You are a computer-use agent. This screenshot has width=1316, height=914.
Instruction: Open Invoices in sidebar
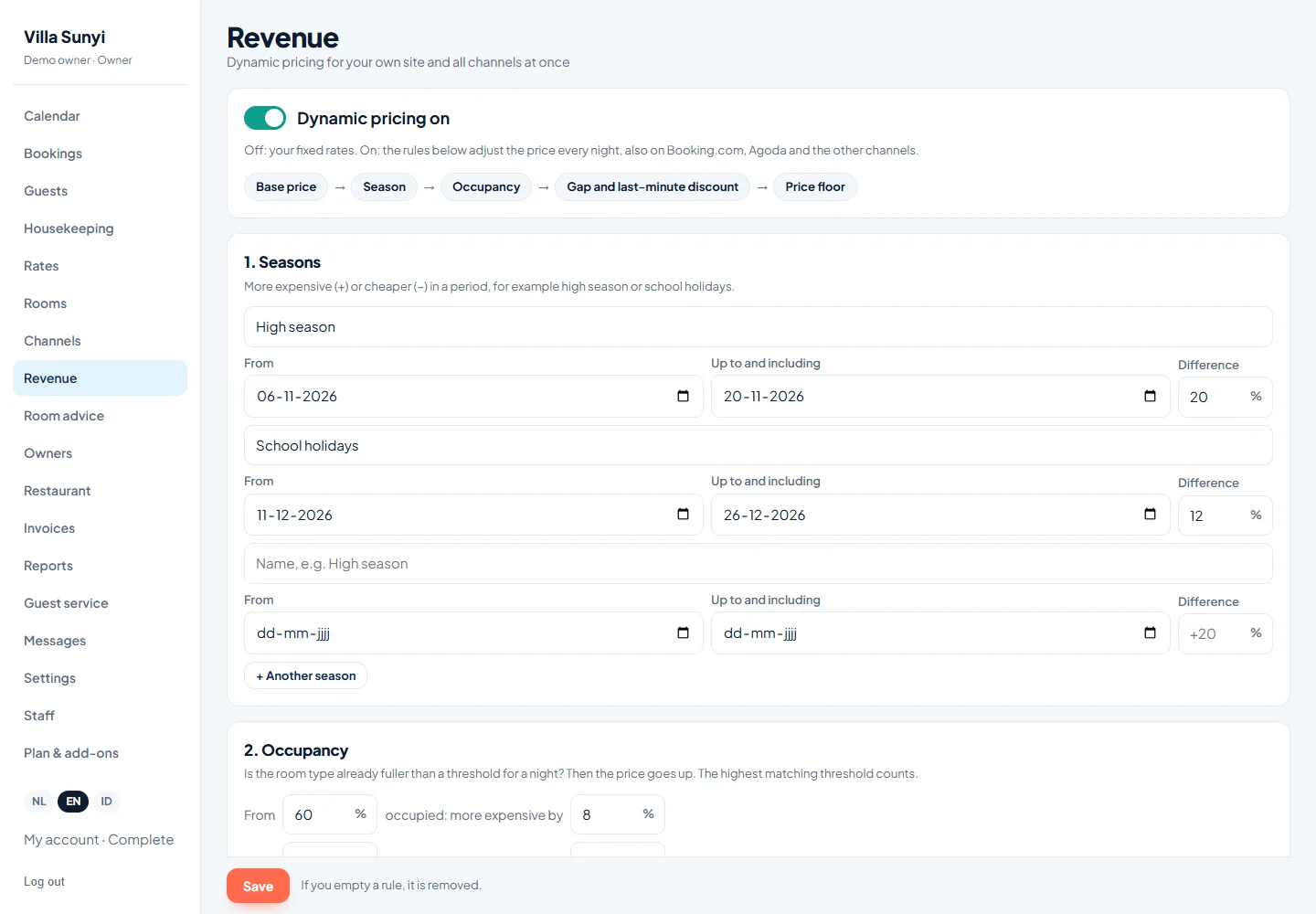[100, 528]
